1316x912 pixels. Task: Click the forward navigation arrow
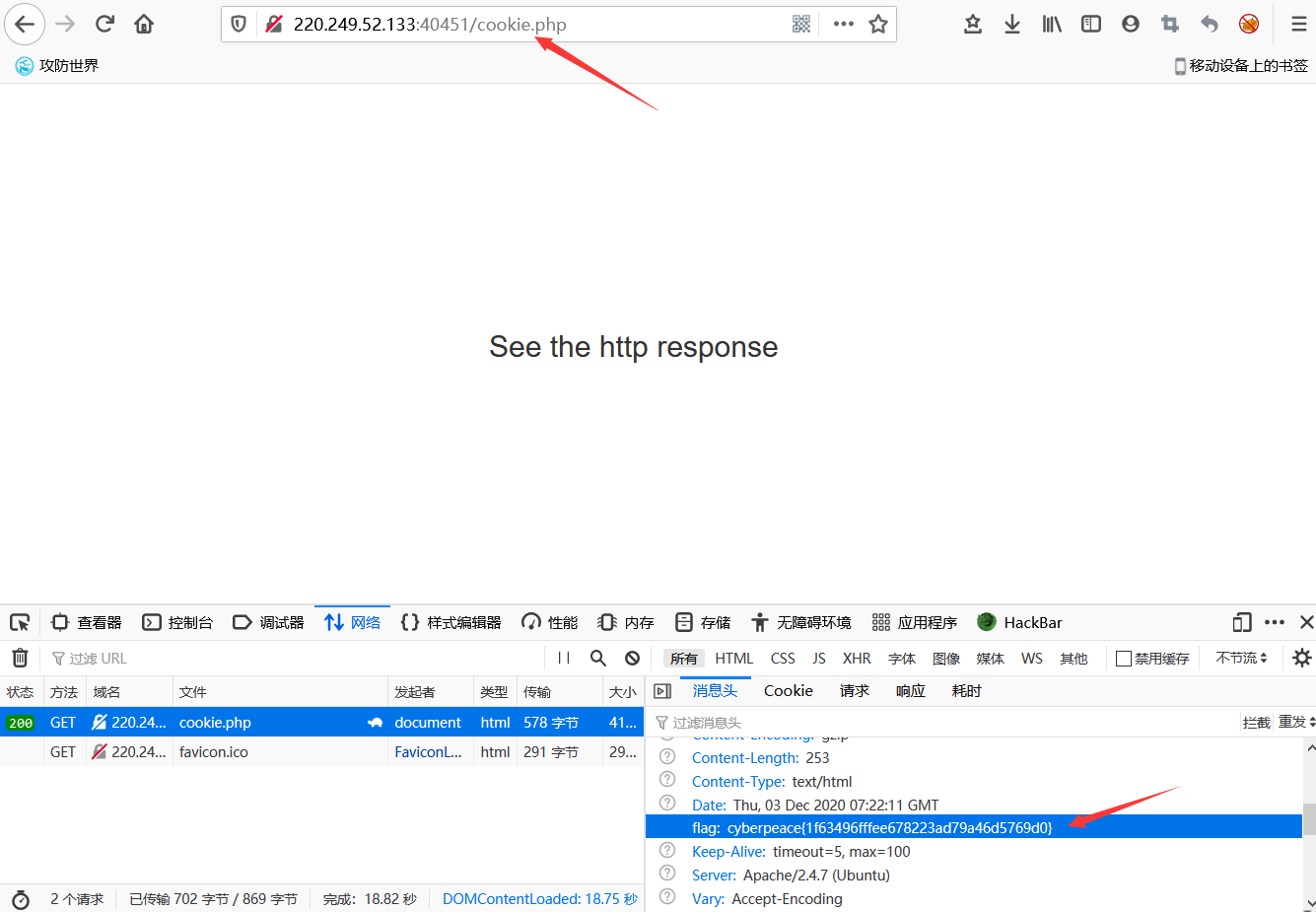(x=65, y=25)
